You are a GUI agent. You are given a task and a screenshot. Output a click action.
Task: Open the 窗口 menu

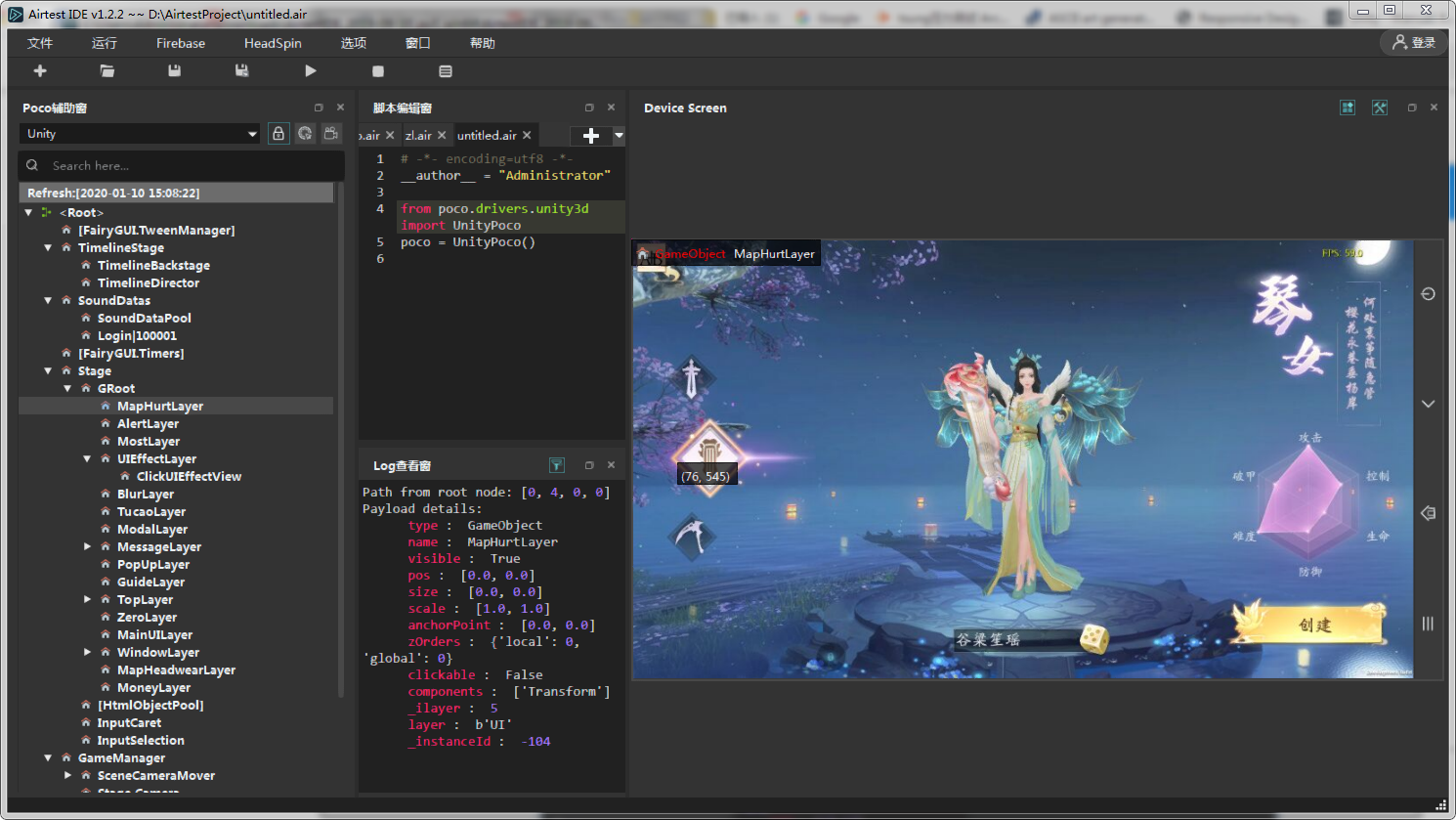pyautogui.click(x=418, y=43)
